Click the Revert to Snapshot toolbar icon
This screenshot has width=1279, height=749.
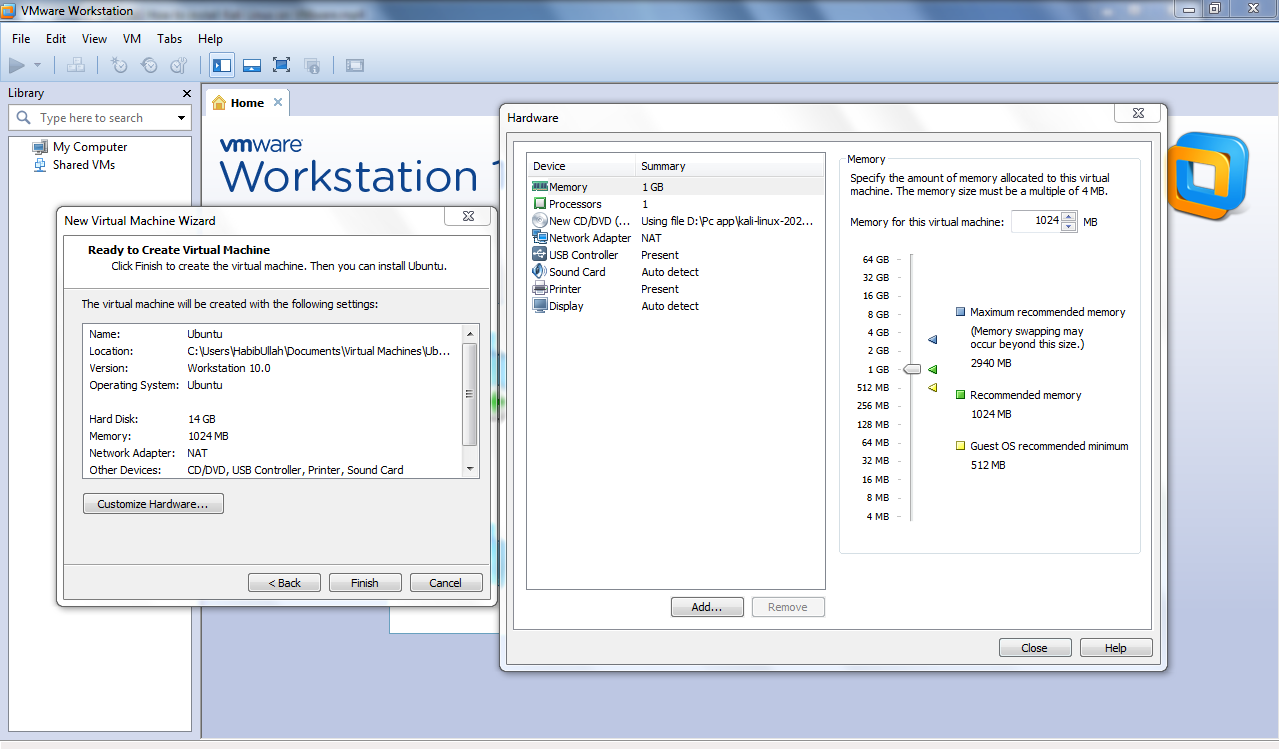pyautogui.click(x=149, y=66)
